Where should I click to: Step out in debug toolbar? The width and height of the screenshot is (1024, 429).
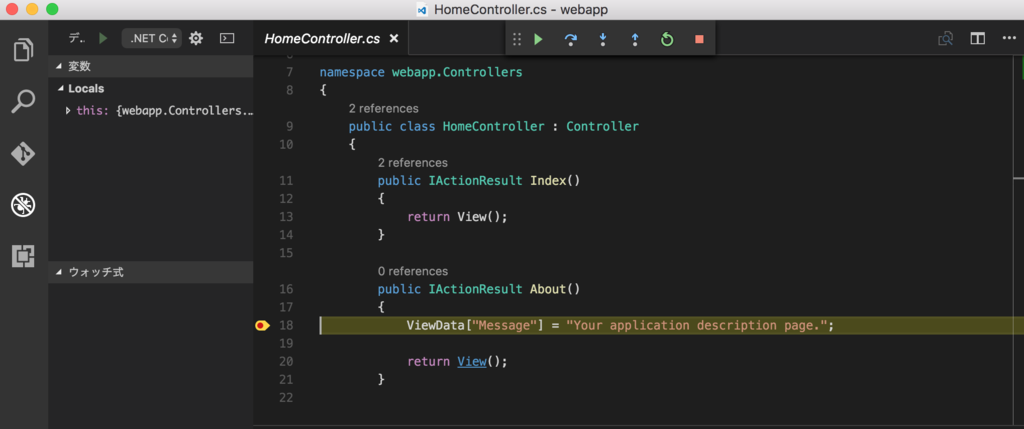[634, 40]
